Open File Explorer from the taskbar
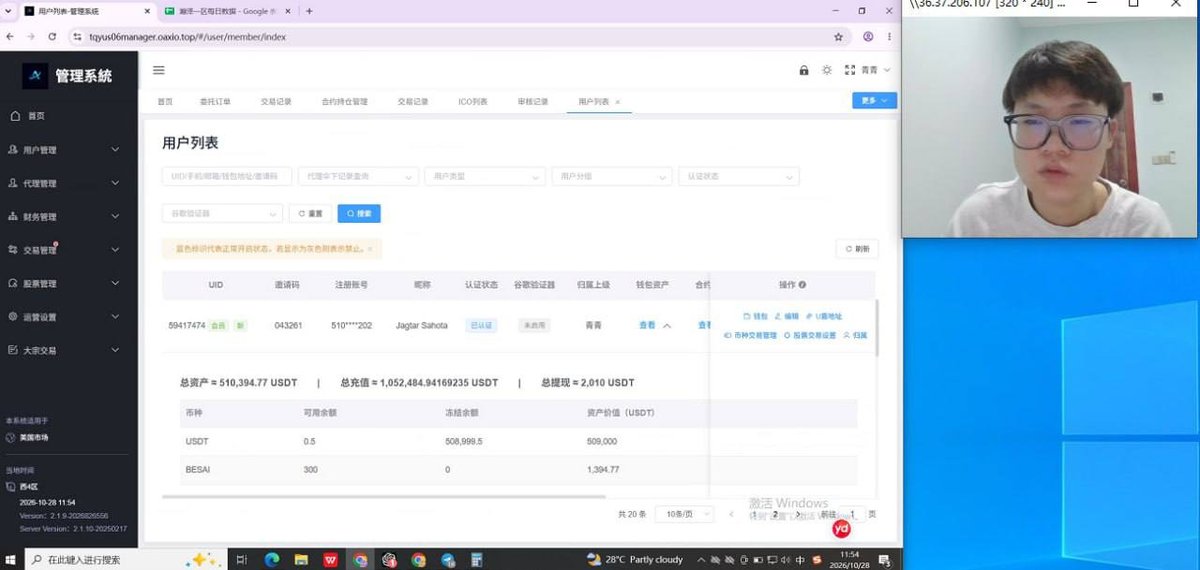 pyautogui.click(x=301, y=560)
